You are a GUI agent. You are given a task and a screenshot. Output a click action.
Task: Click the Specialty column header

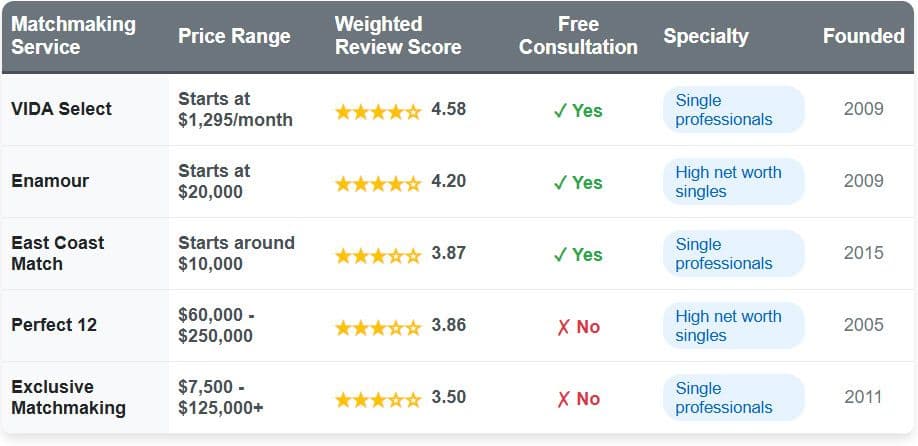[x=705, y=36]
